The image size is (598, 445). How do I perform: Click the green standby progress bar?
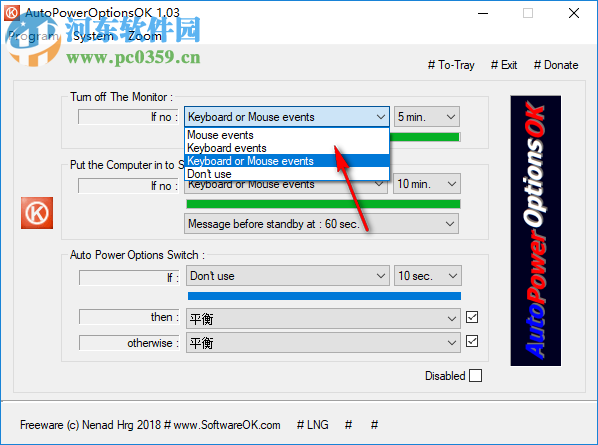[323, 204]
